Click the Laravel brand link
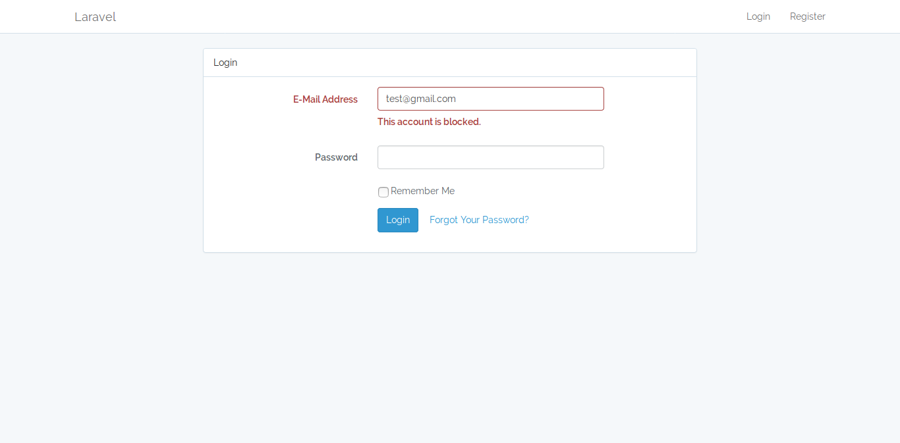 (95, 17)
